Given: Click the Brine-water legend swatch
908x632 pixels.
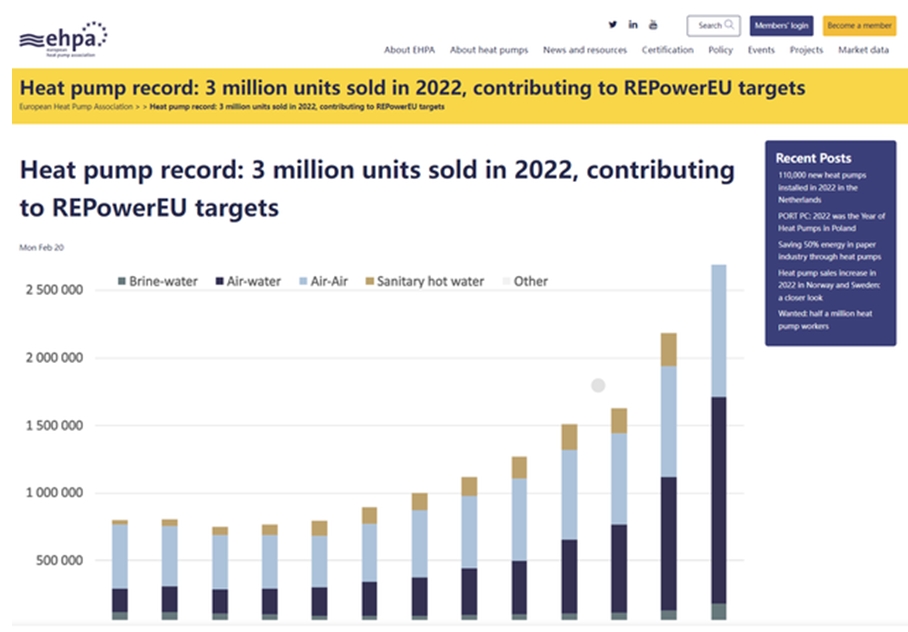Looking at the screenshot, I should [122, 281].
